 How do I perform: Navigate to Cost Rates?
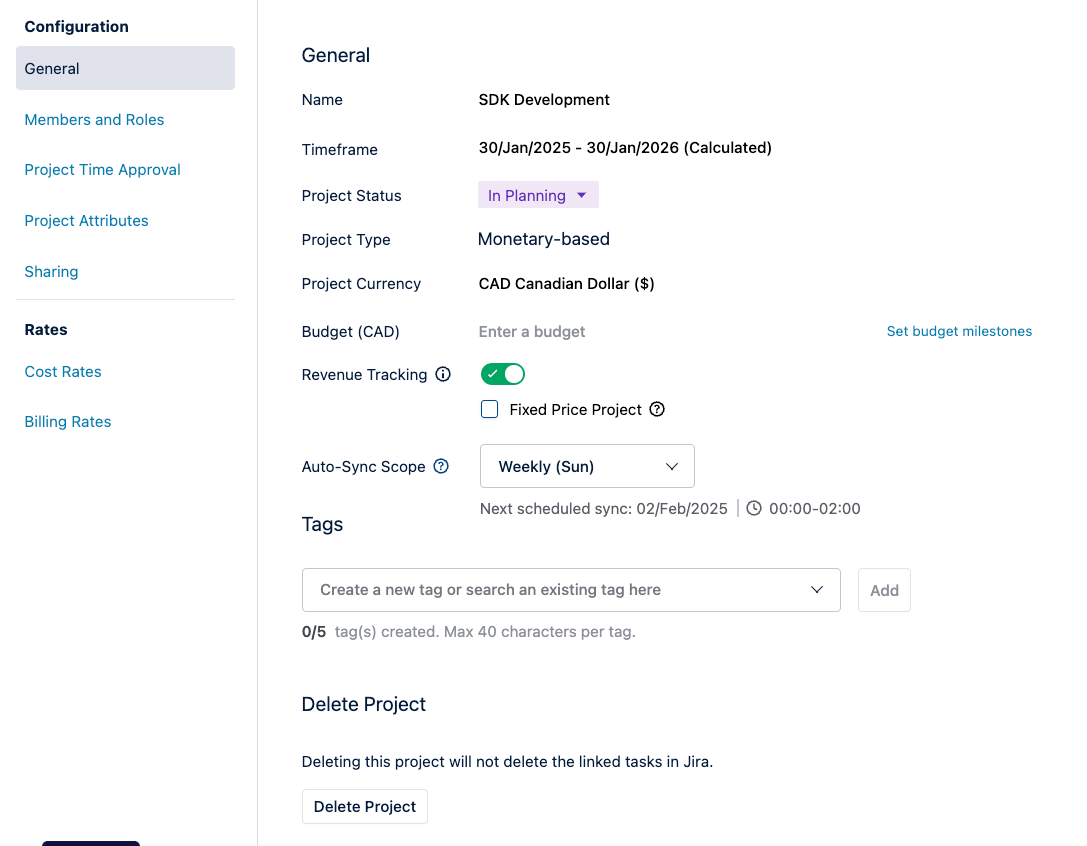tap(63, 372)
